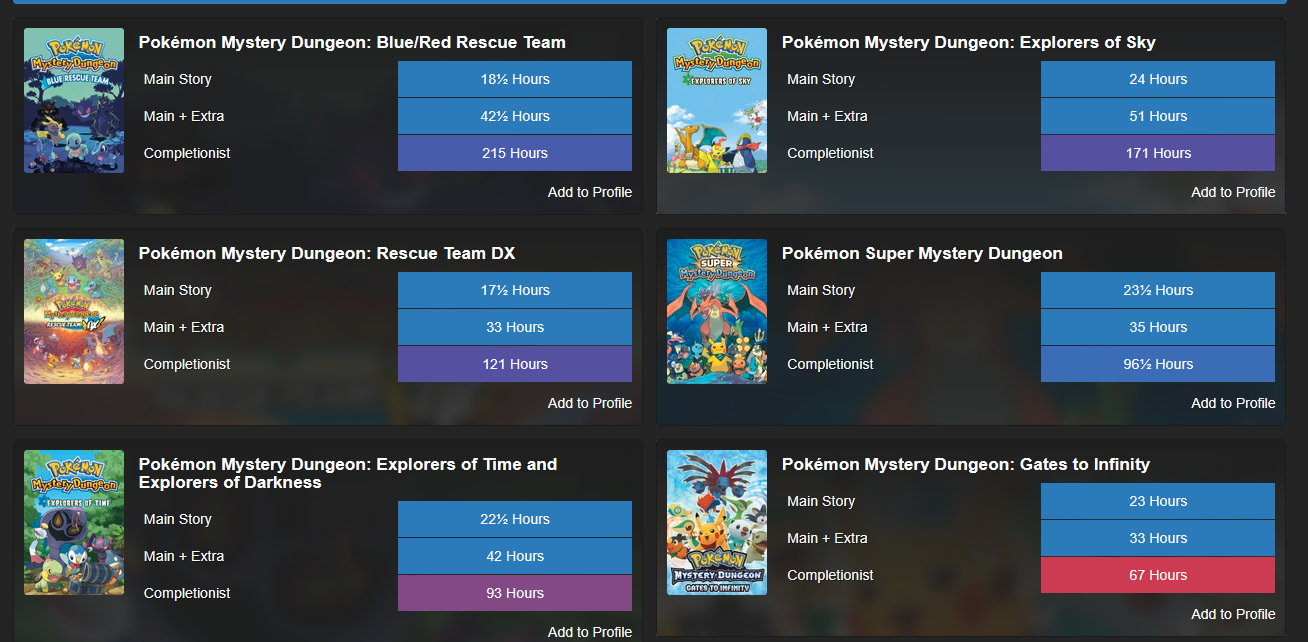
Task: Click Main Story label under Blue/Red Rescue Team
Action: (178, 79)
